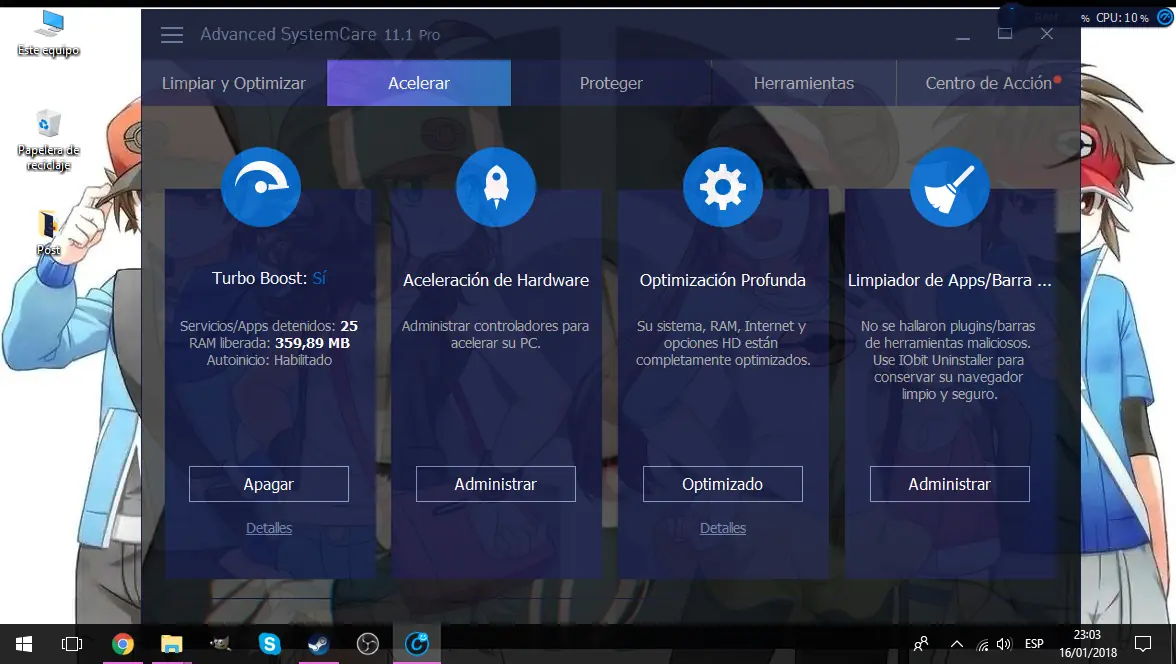Click the rocket icon for Aceleración de Hardware
Image resolution: width=1176 pixels, height=664 pixels.
[x=495, y=187]
